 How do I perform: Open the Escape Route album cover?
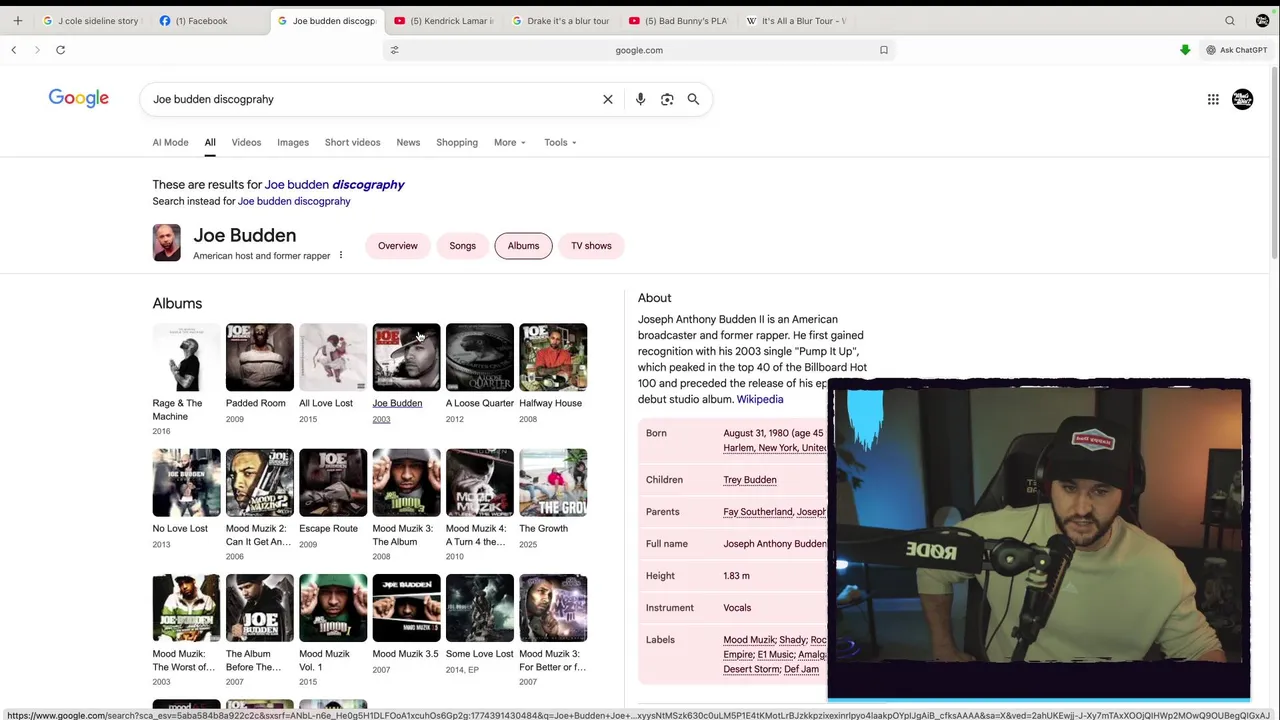click(x=333, y=482)
